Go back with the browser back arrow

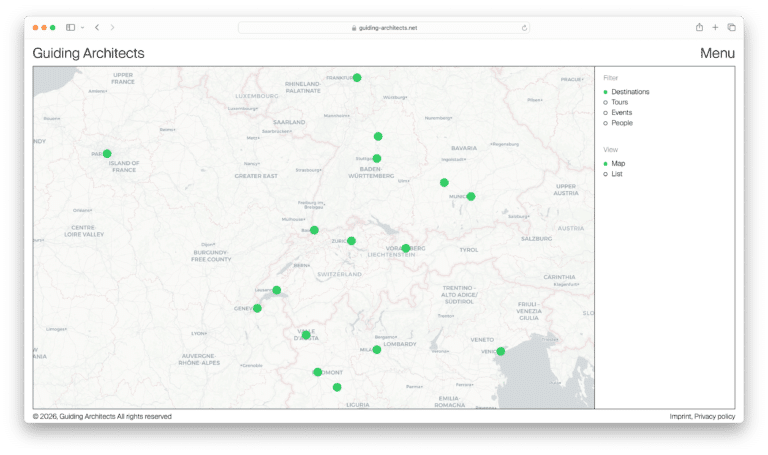click(x=97, y=27)
